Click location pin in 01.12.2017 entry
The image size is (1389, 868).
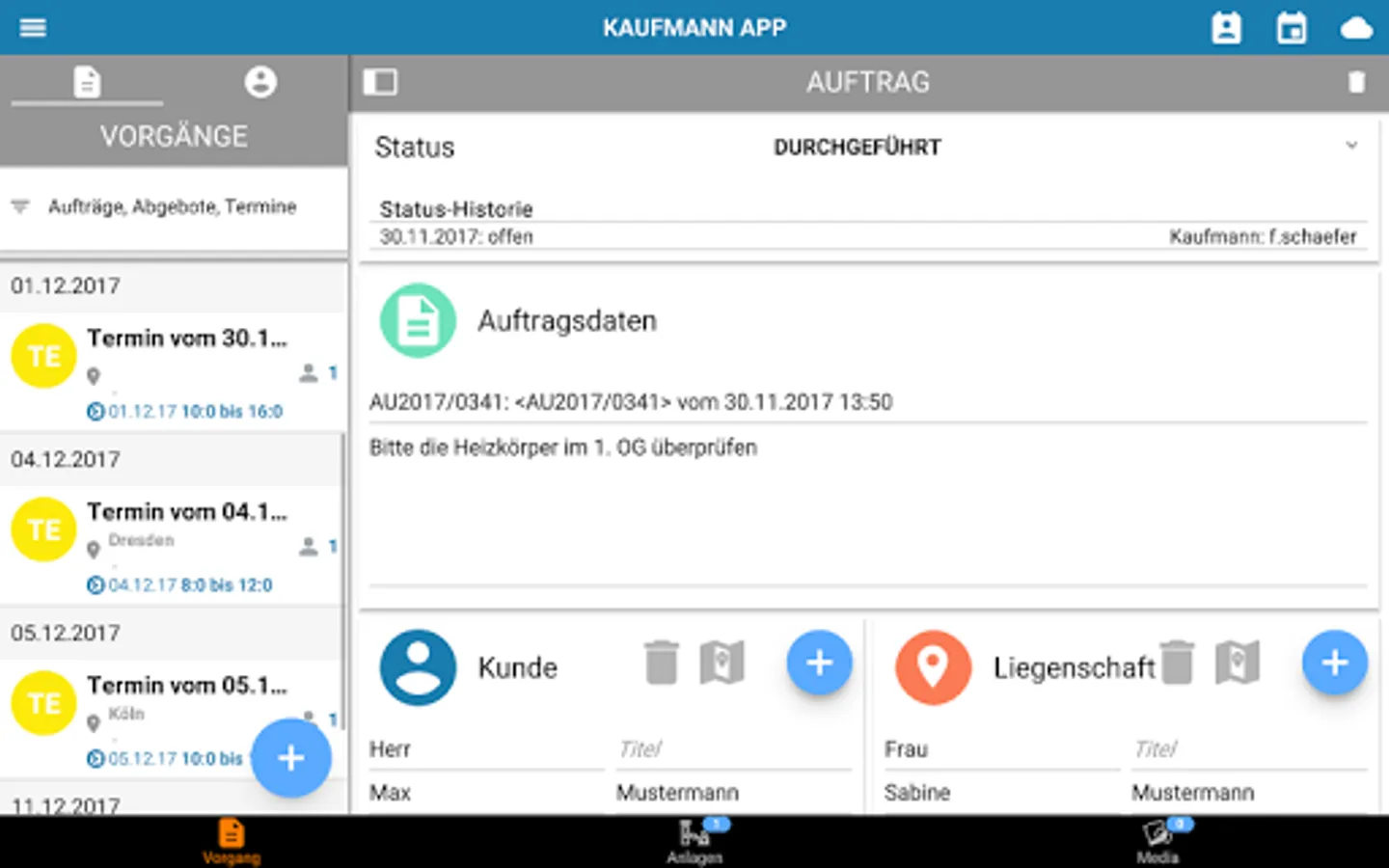click(94, 376)
